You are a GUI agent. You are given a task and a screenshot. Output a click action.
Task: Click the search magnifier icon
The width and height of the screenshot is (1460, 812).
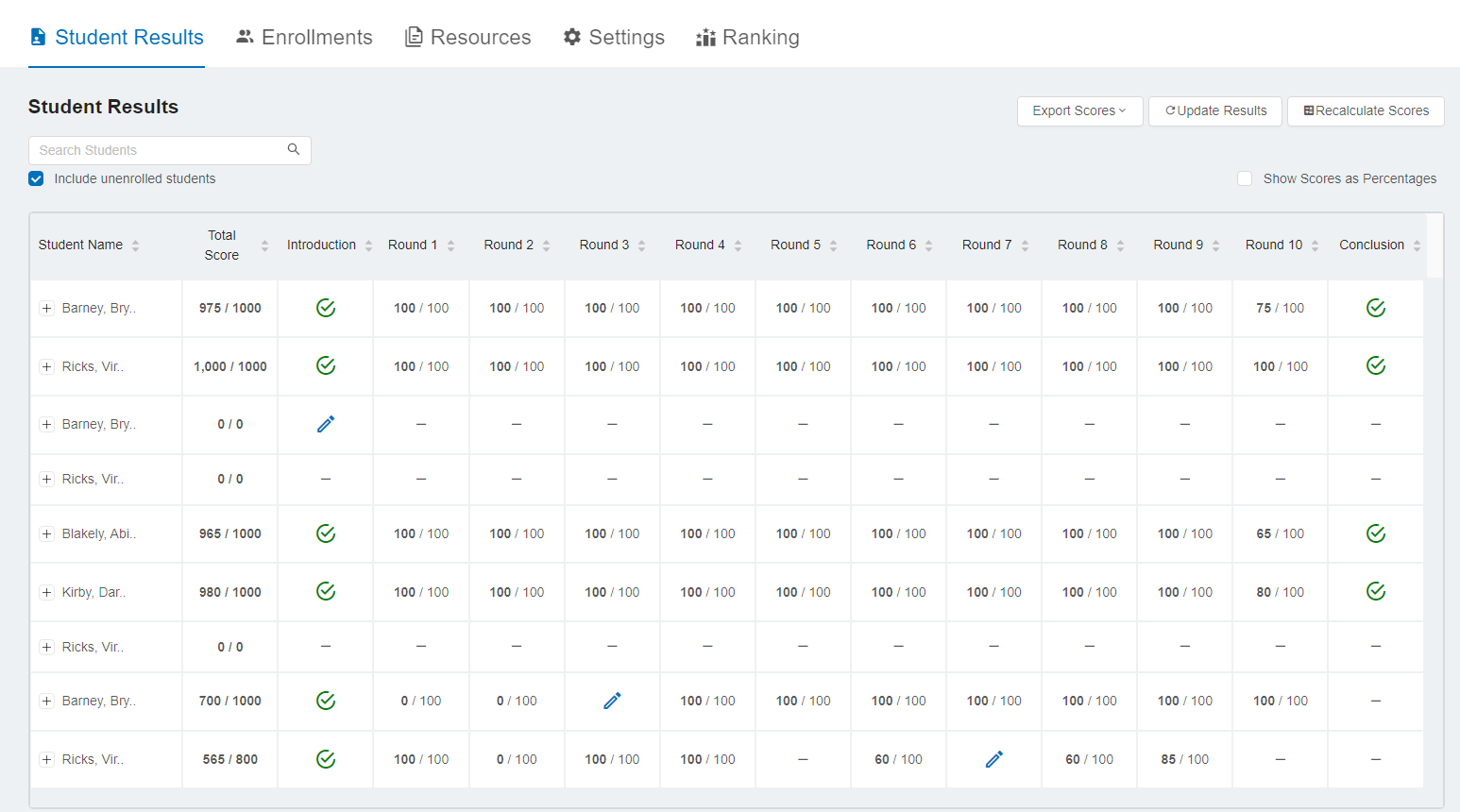pos(294,150)
